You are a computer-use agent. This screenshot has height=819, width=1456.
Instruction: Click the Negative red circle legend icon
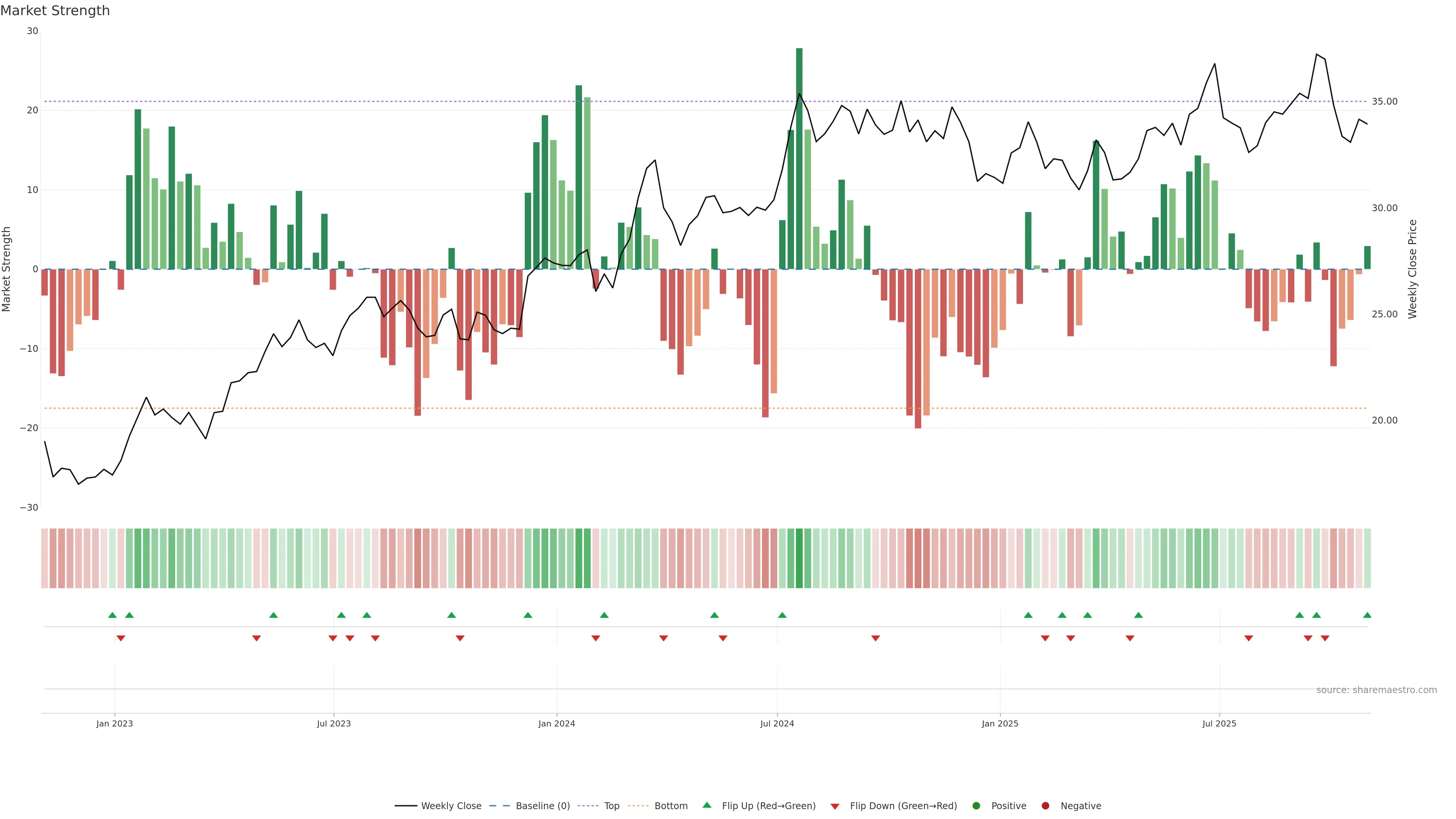(1045, 806)
